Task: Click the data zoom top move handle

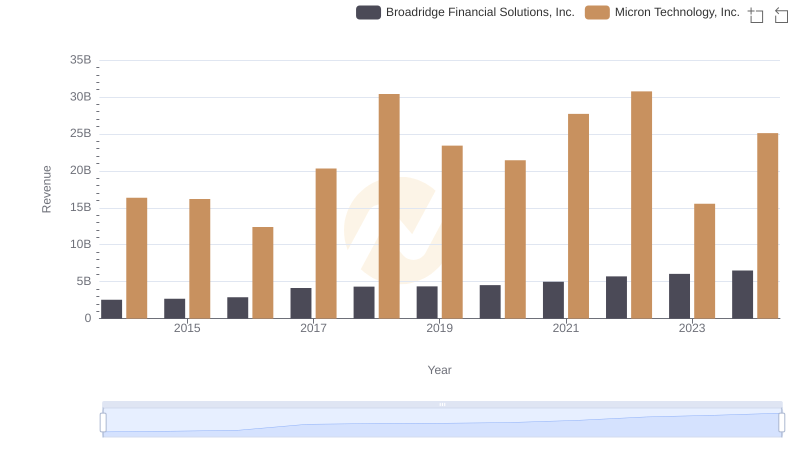Action: 442,404
